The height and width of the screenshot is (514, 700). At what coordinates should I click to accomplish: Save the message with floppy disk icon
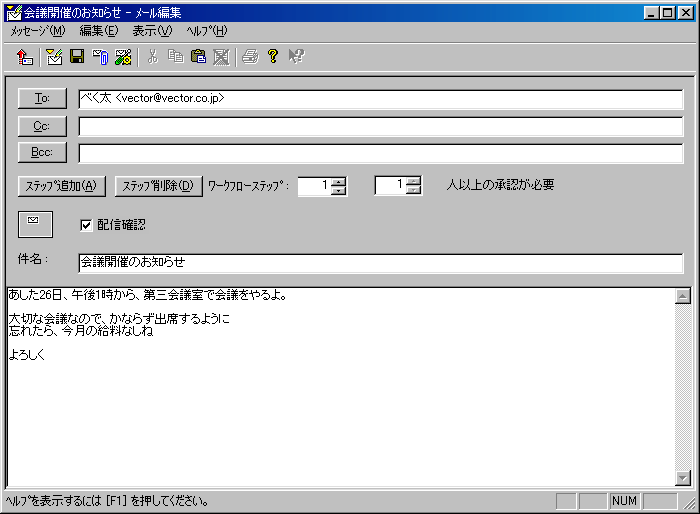[77, 57]
